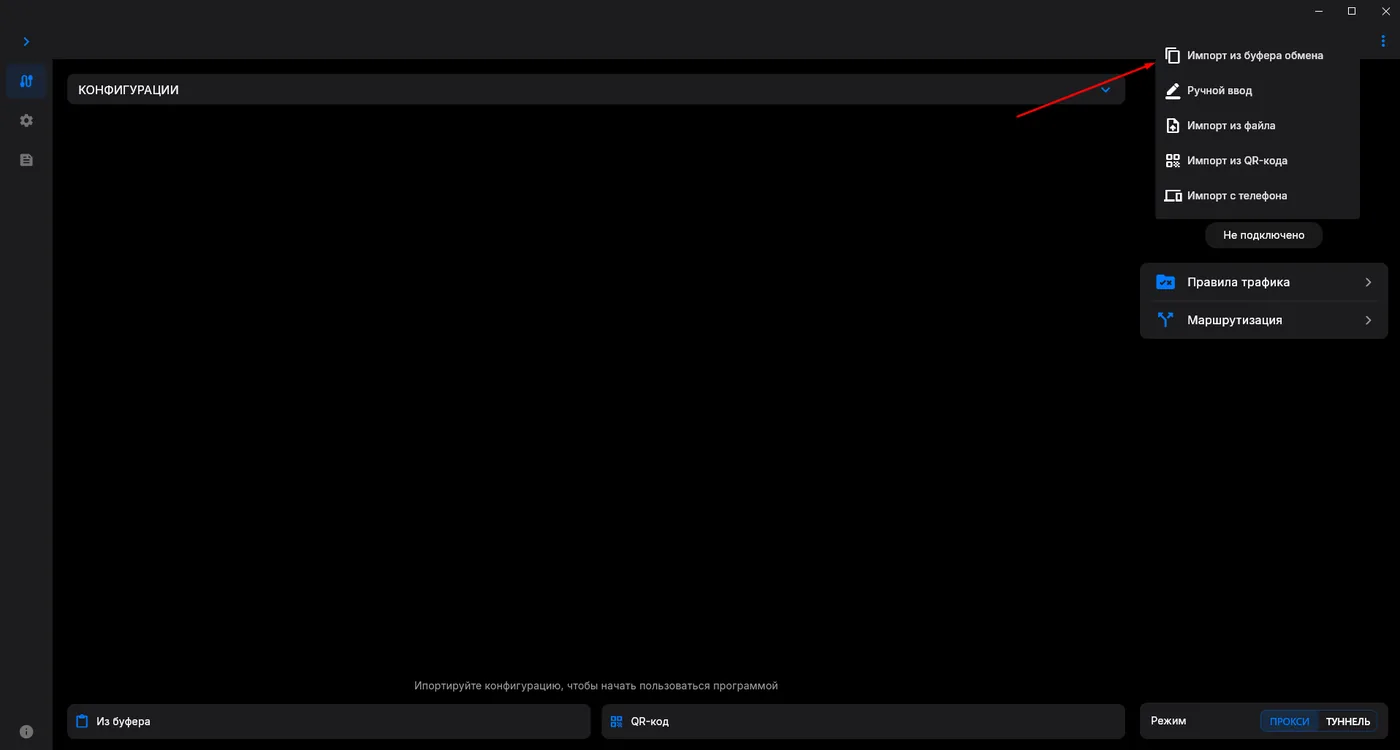
Task: Click the blue three-dot menu icon
Action: 1383,41
